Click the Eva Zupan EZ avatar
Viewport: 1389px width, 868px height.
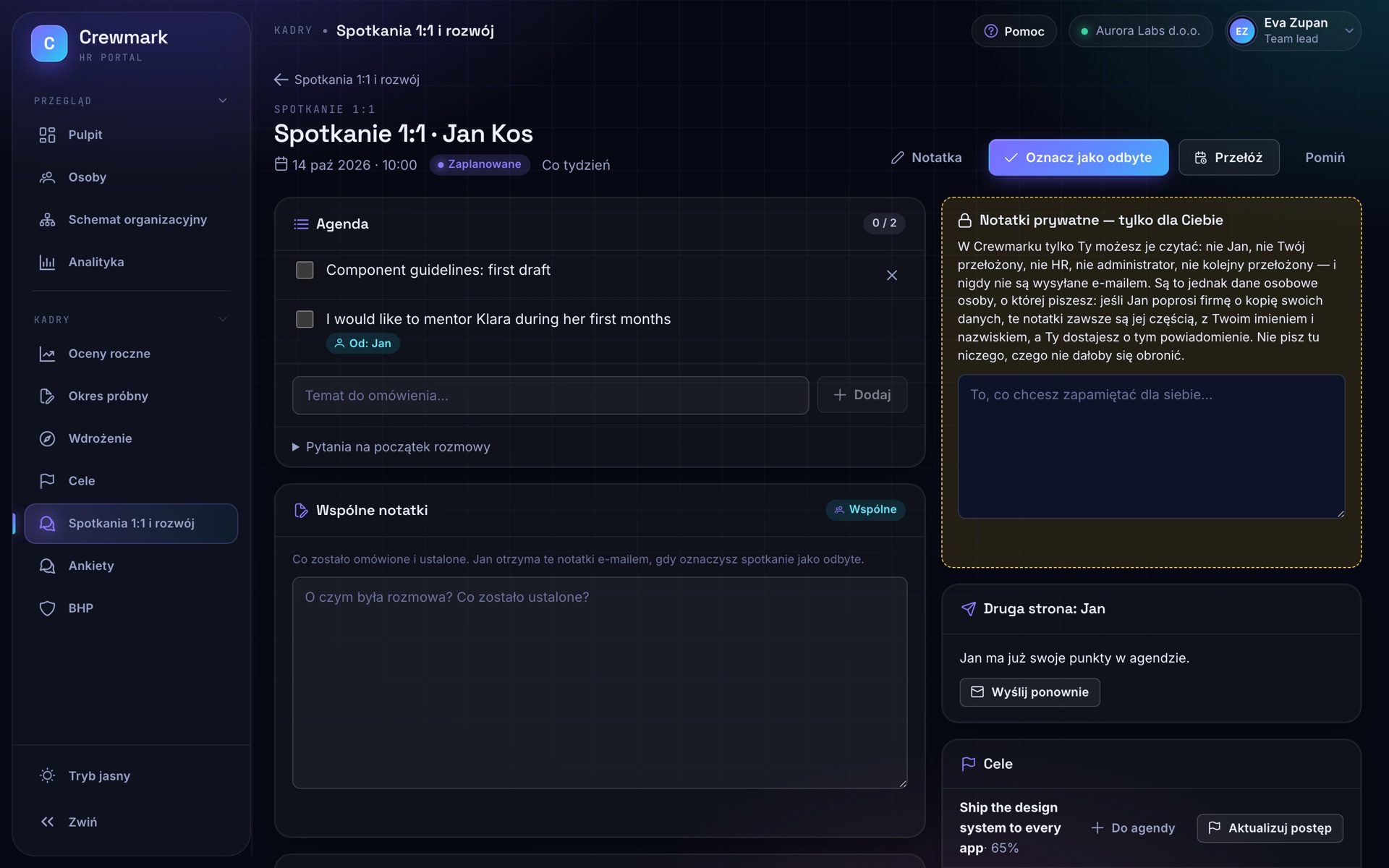[x=1242, y=31]
